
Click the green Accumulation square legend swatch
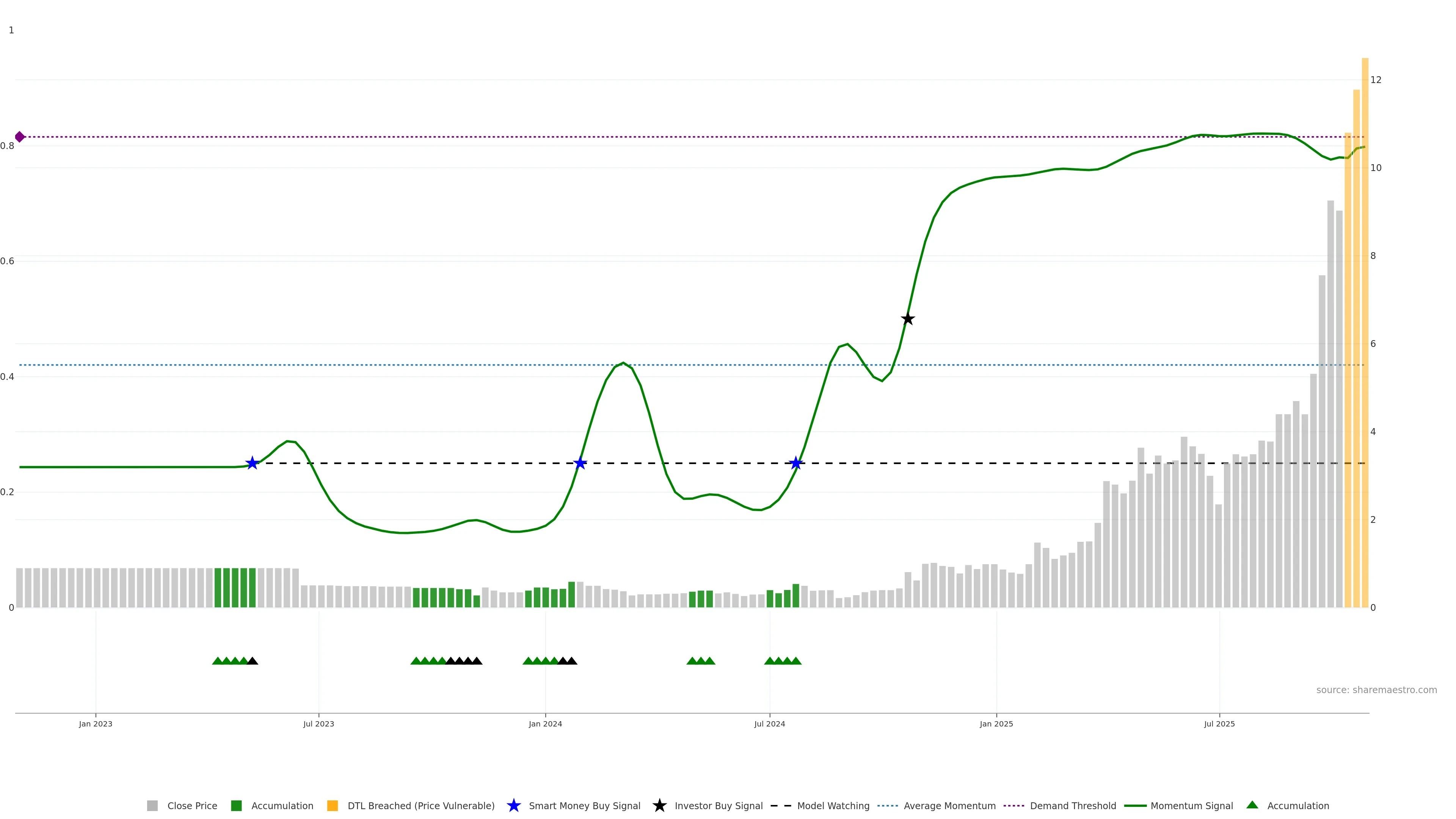236,805
